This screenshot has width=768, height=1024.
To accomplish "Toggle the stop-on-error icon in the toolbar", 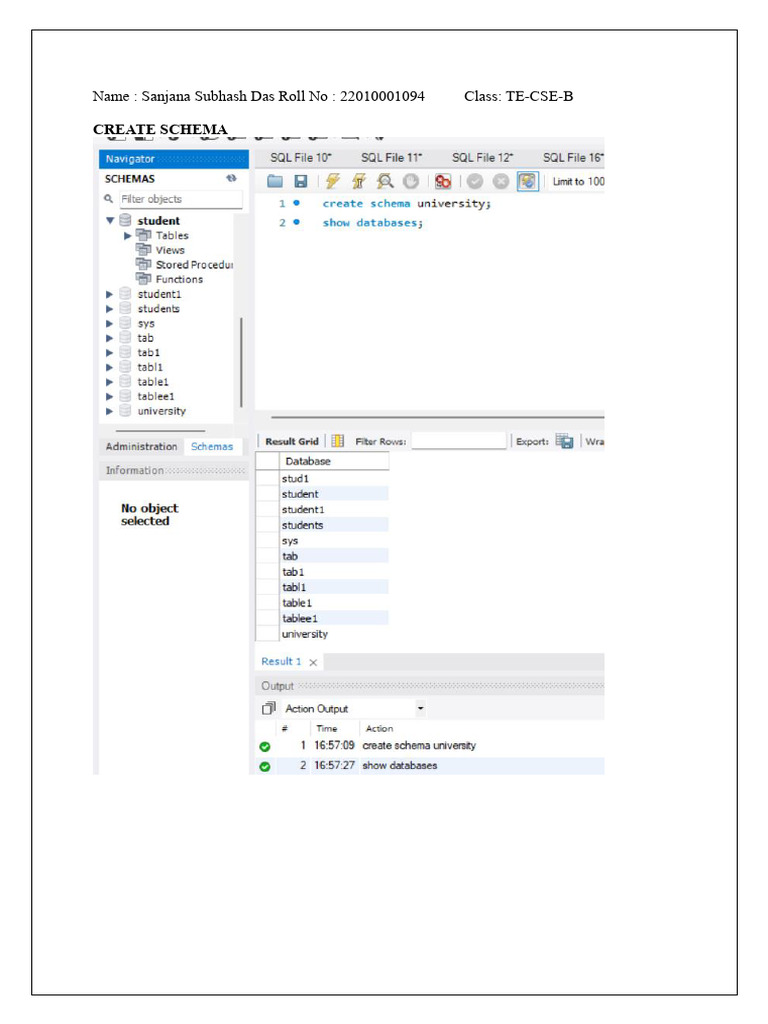I will point(443,182).
